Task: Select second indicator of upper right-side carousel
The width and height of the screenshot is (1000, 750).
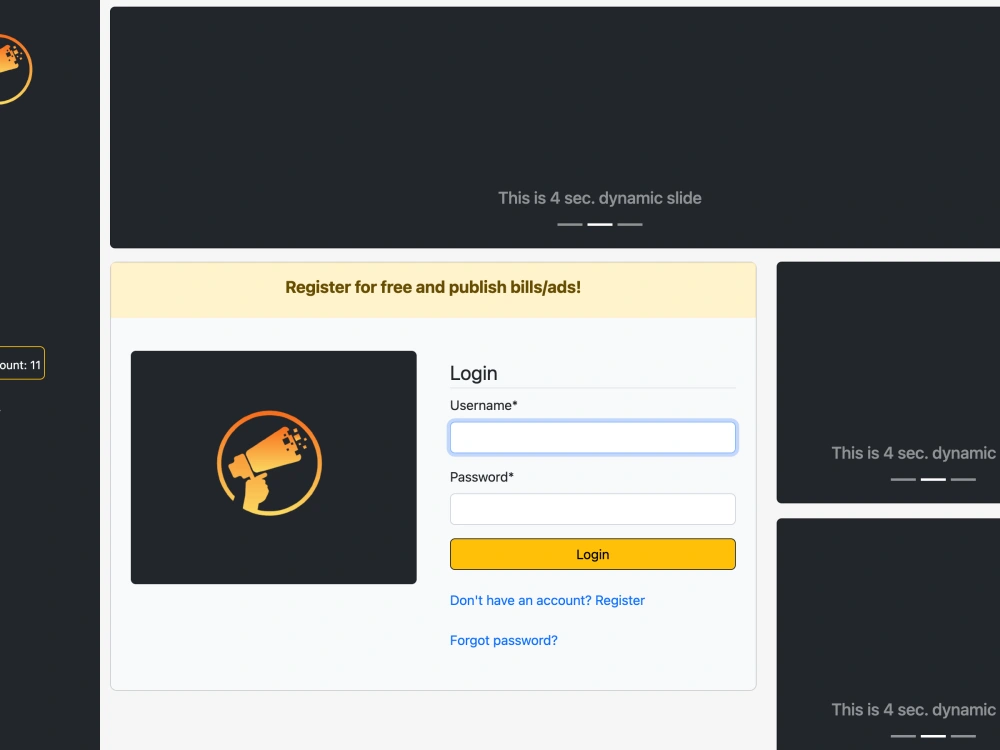Action: pyautogui.click(x=933, y=479)
